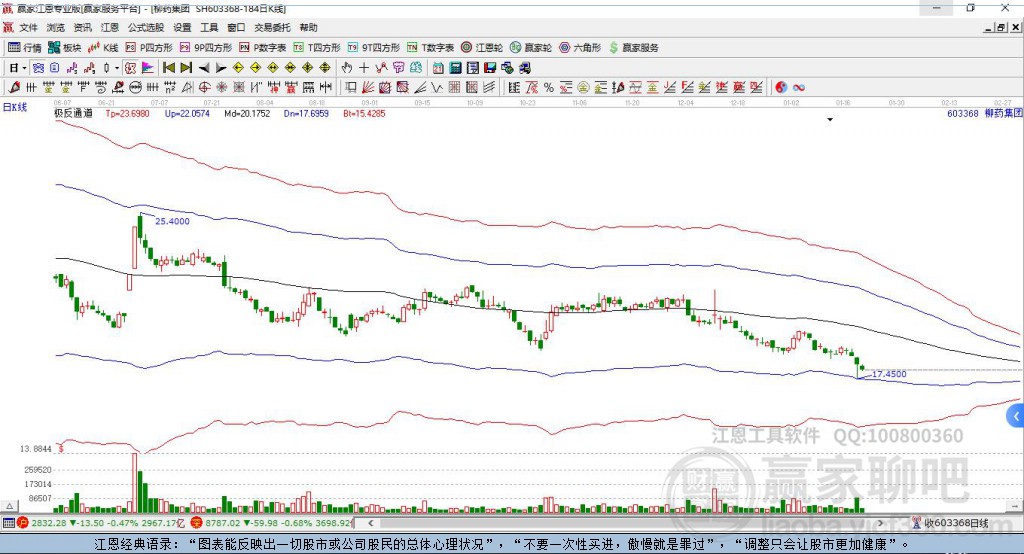
Task: Click the 柳药集团 stock name
Action: [x=1003, y=113]
